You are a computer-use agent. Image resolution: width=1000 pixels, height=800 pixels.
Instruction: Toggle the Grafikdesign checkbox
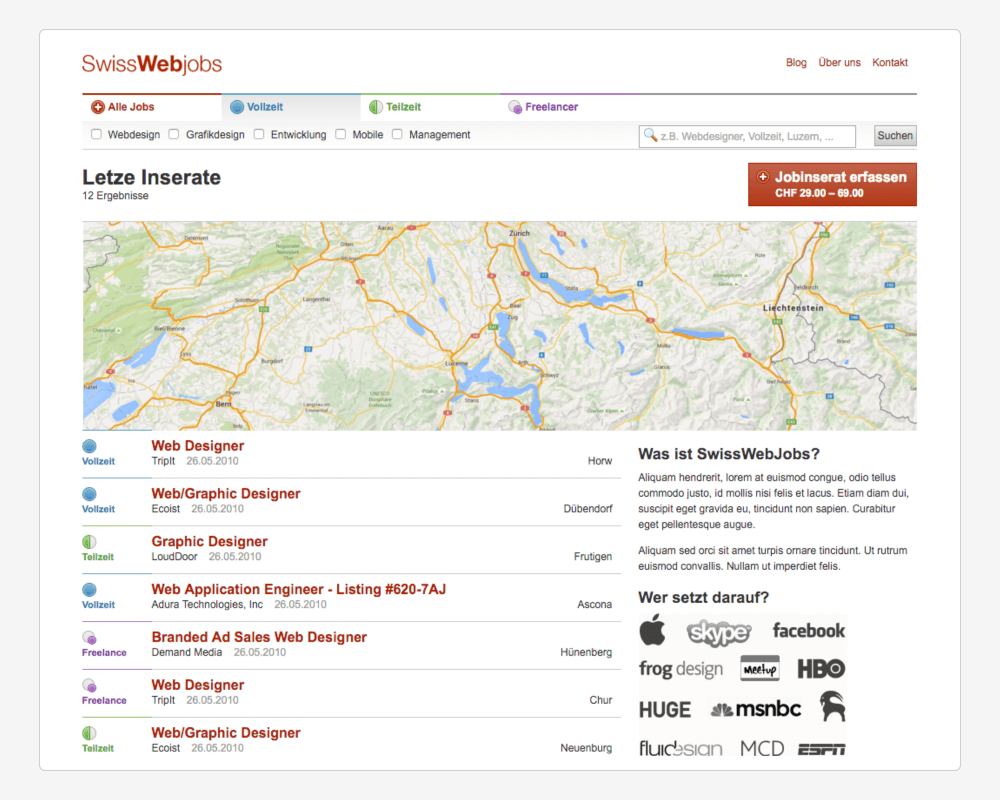174,134
